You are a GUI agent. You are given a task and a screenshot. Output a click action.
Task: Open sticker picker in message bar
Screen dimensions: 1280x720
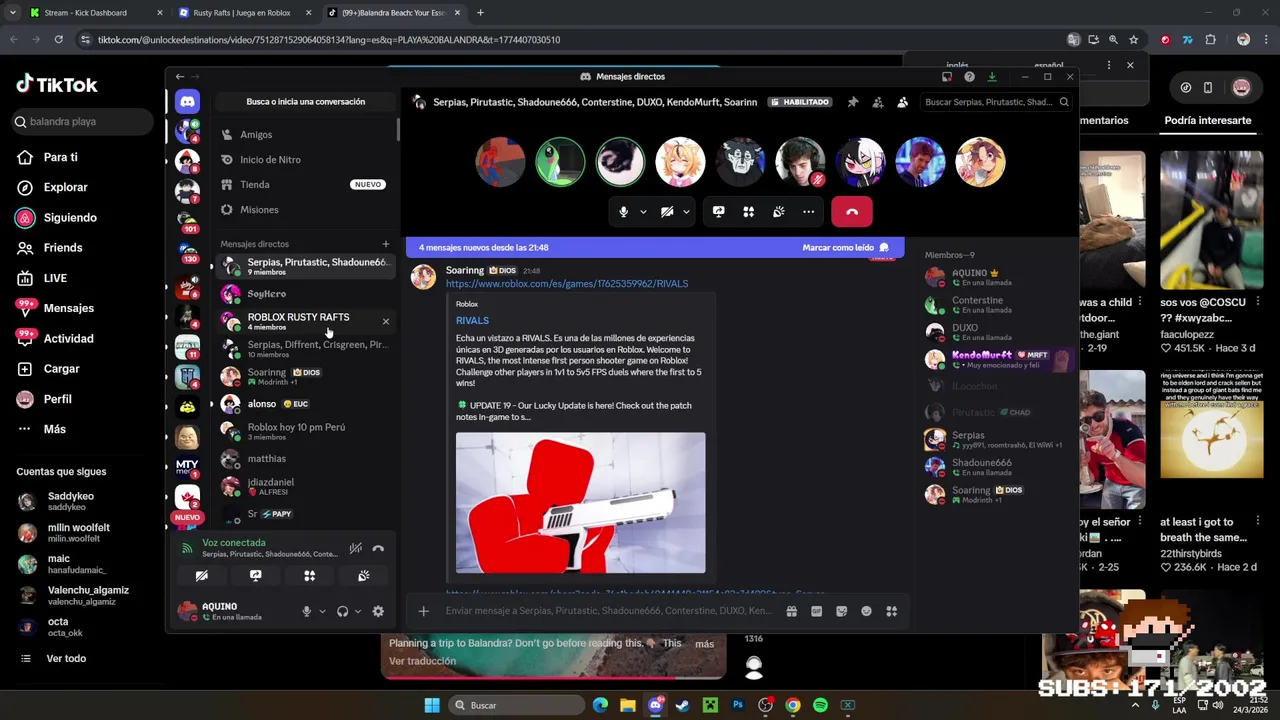click(x=842, y=611)
